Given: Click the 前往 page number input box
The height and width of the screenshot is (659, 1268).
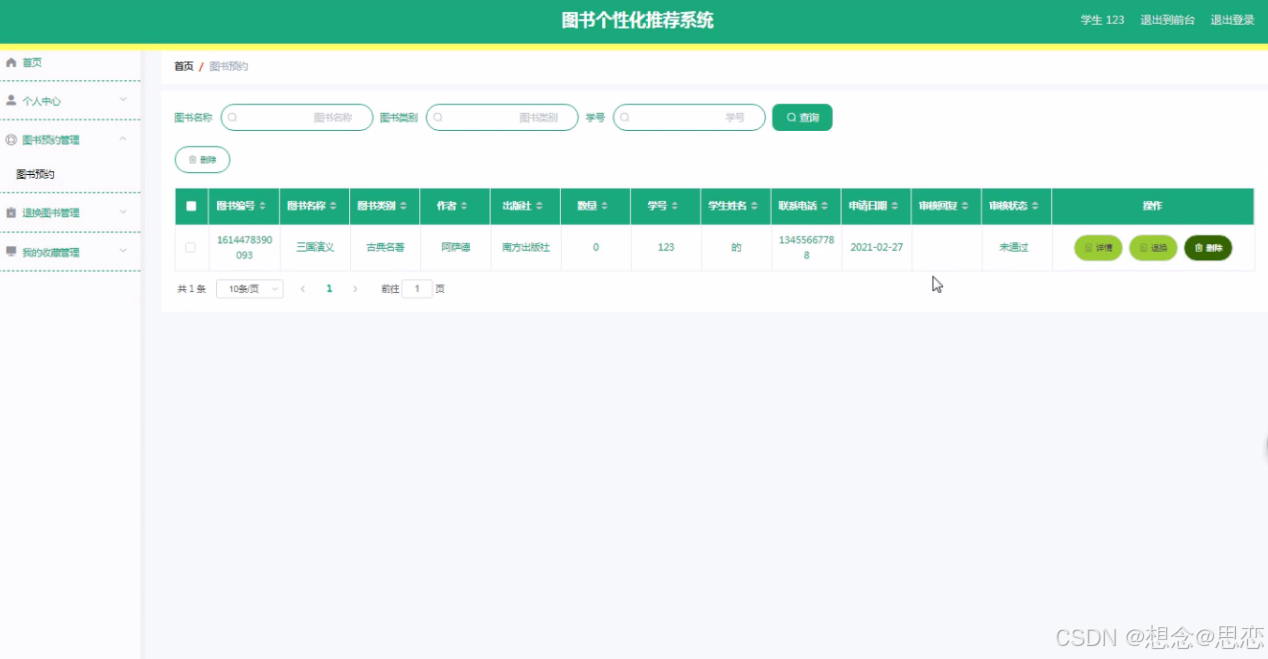Looking at the screenshot, I should [417, 288].
